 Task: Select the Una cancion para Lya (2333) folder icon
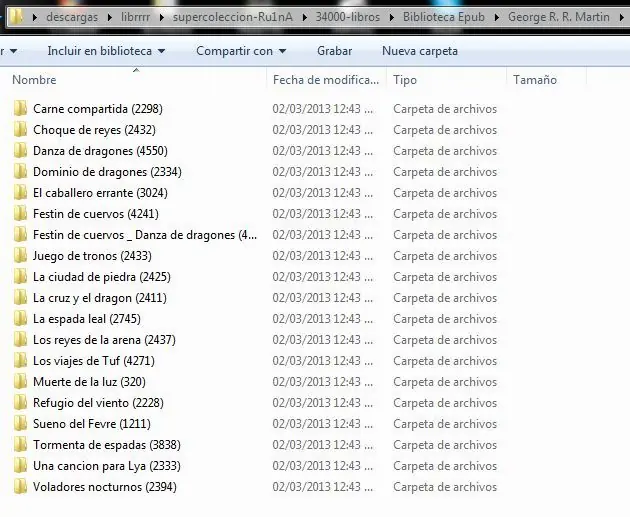pyautogui.click(x=20, y=466)
